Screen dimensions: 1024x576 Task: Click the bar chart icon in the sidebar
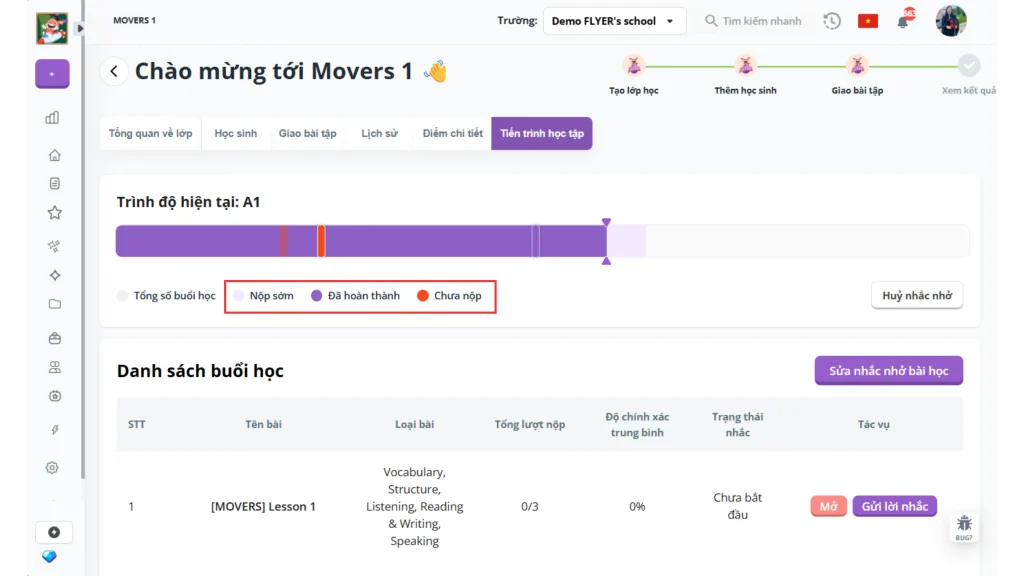(x=52, y=117)
